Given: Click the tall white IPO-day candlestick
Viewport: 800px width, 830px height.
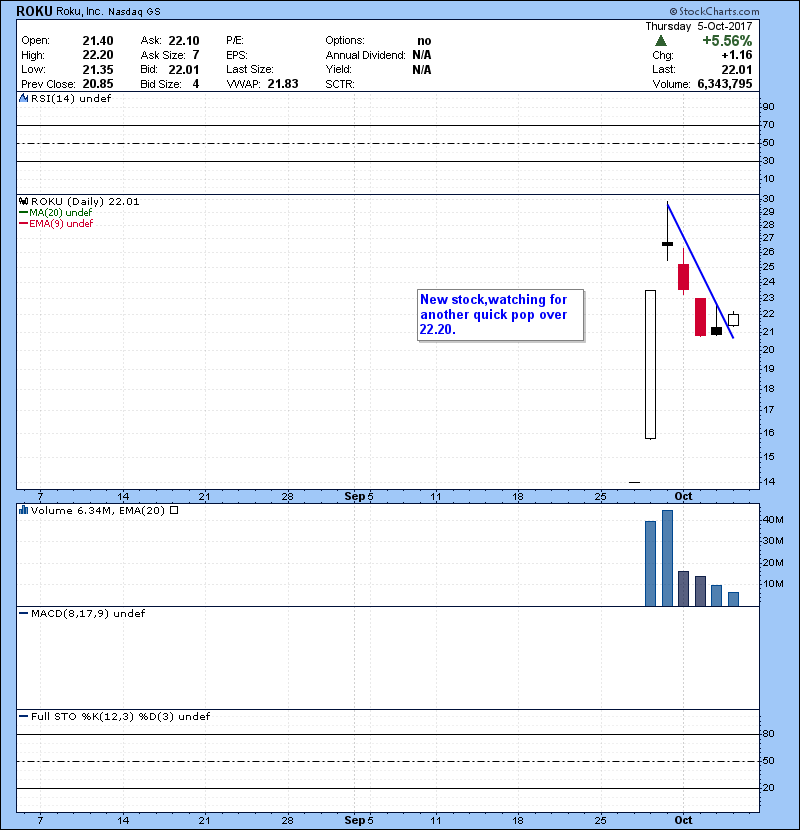Looking at the screenshot, I should [x=650, y=364].
